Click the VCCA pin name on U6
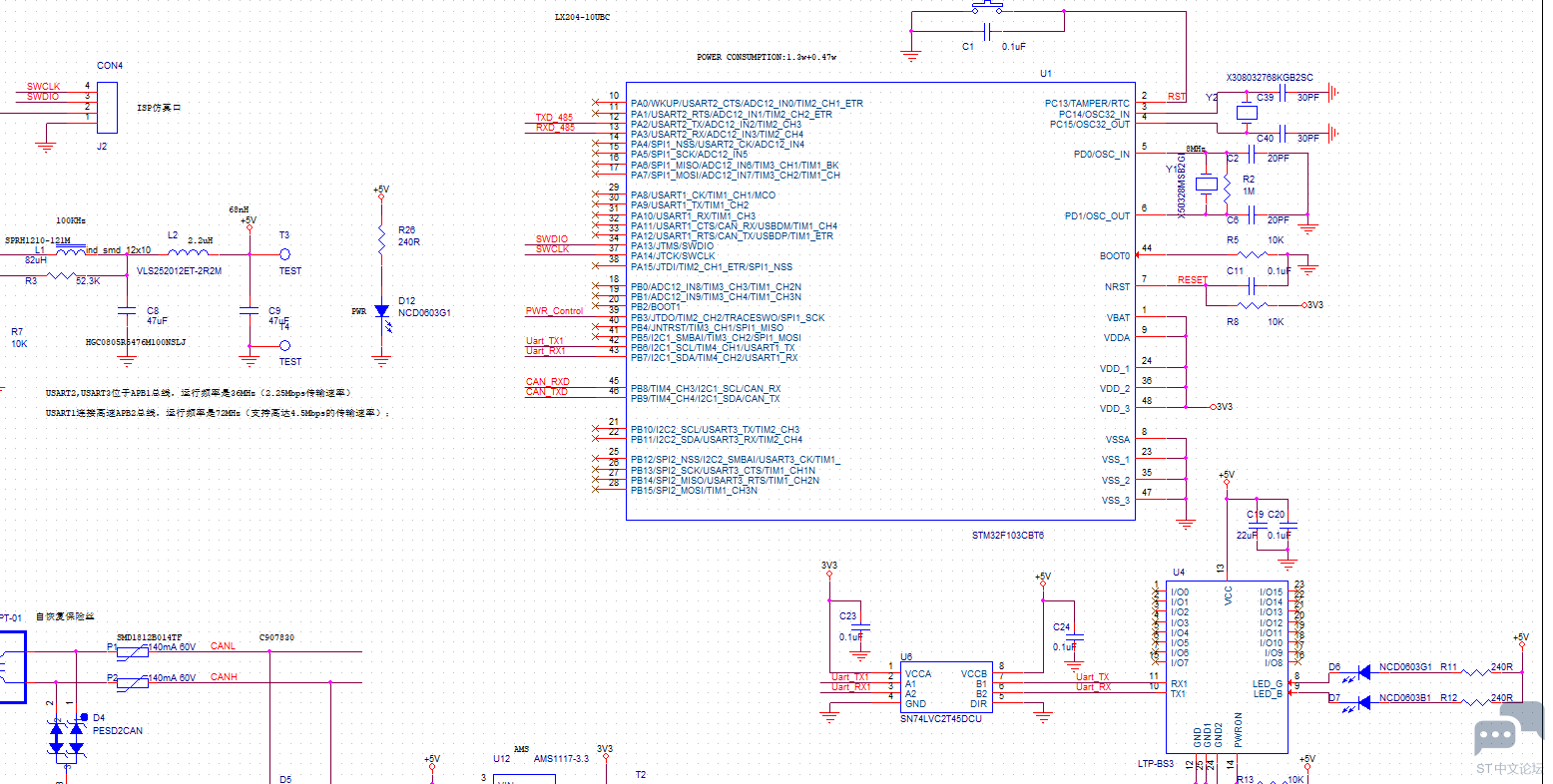 (x=918, y=674)
